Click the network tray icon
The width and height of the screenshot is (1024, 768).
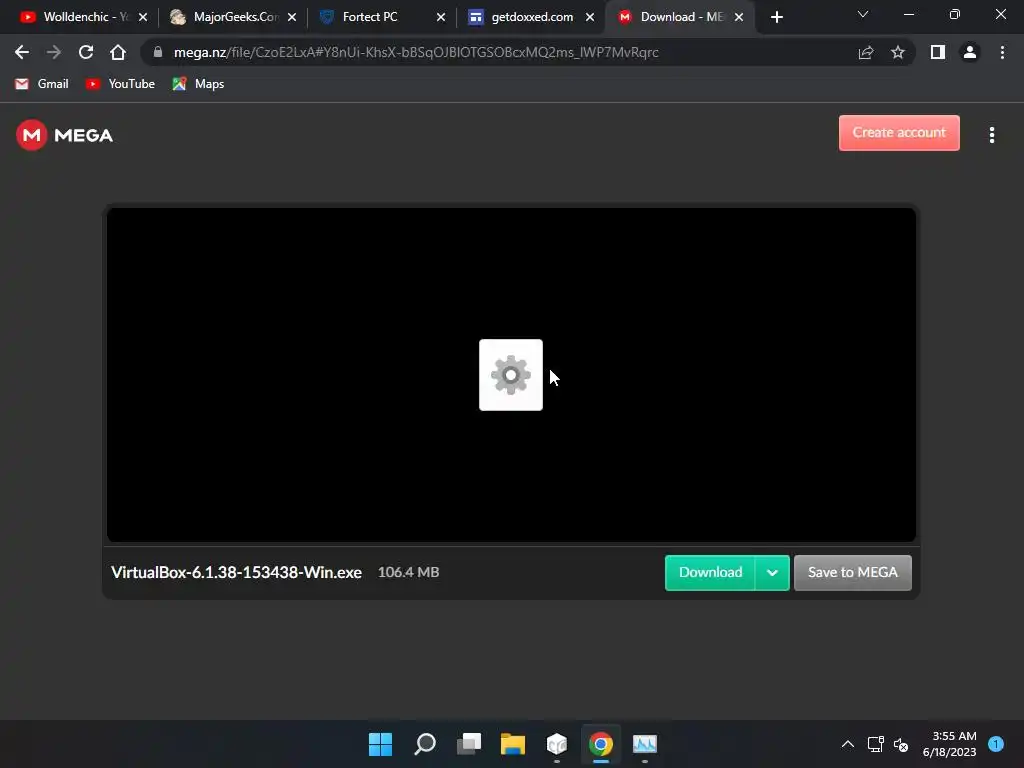875,744
